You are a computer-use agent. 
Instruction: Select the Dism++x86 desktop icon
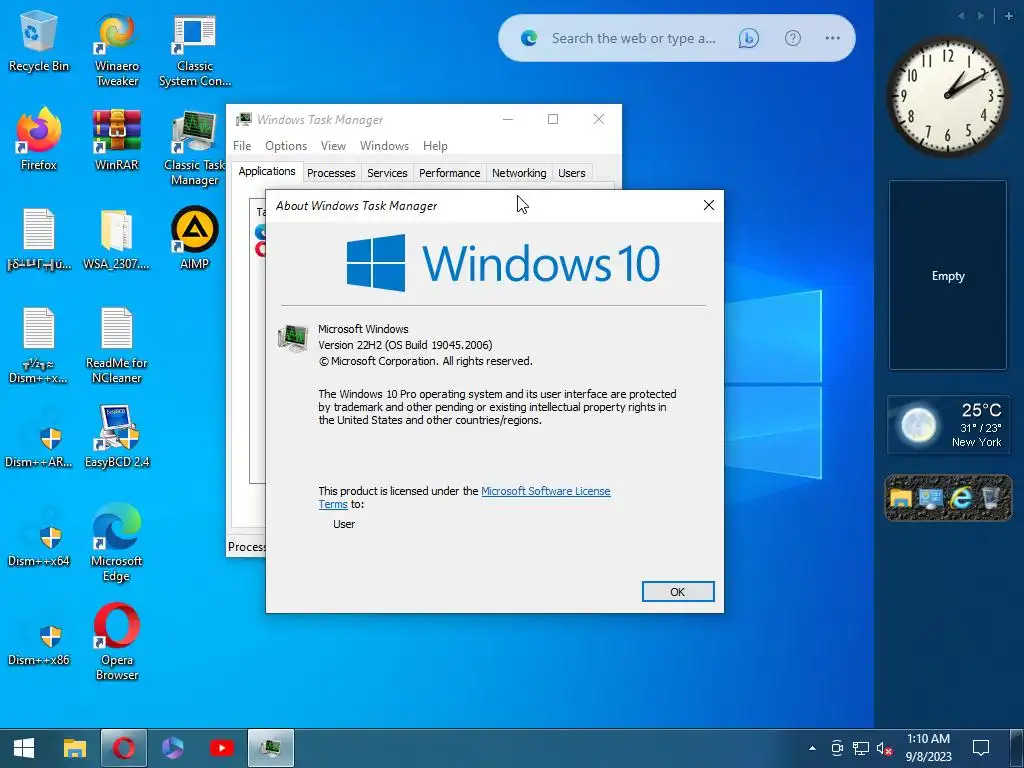point(39,643)
